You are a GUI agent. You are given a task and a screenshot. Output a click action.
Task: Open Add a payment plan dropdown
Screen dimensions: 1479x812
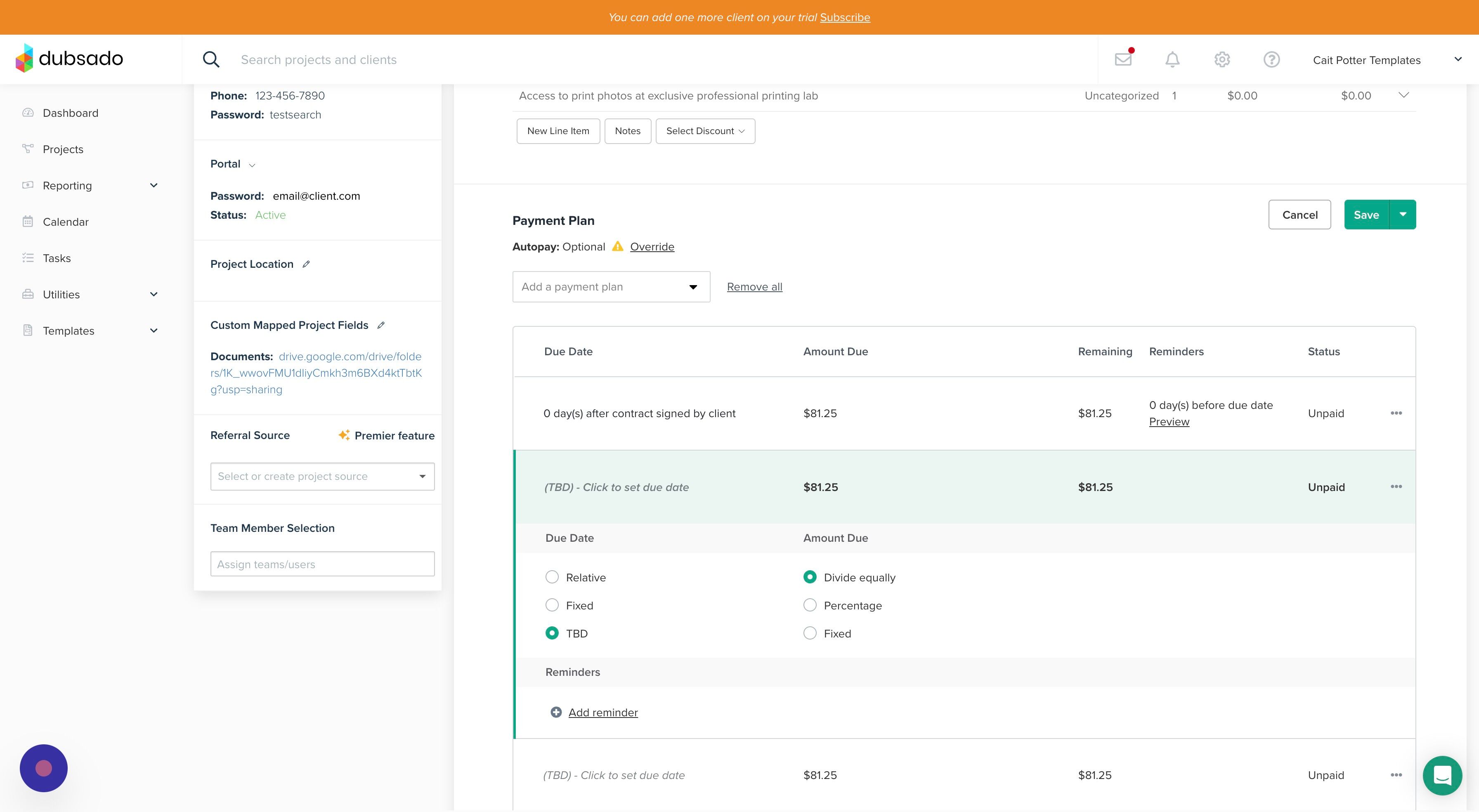(611, 287)
